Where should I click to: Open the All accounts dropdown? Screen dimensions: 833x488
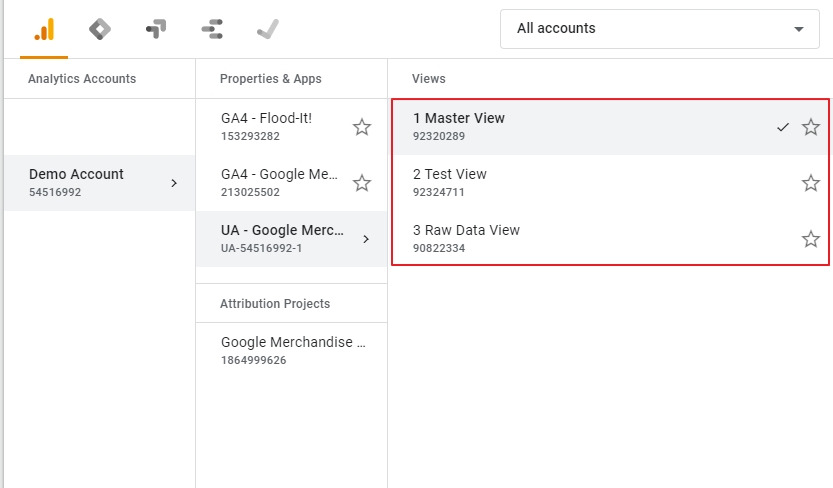click(660, 29)
